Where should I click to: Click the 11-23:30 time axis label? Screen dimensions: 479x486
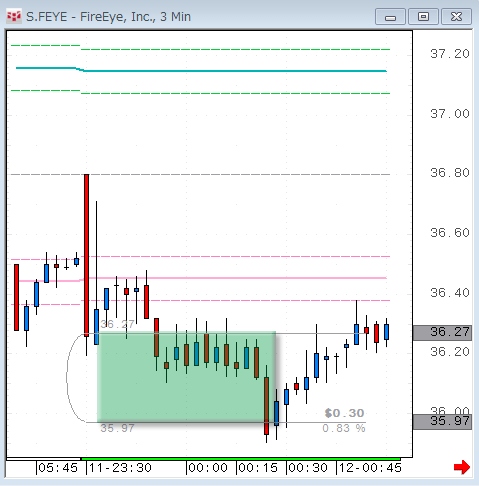[120, 468]
